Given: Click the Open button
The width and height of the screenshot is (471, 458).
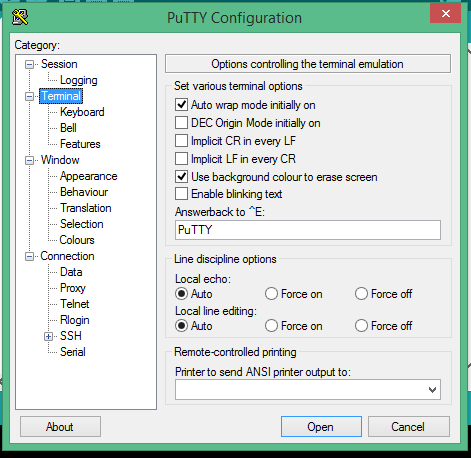Looking at the screenshot, I should coord(321,427).
